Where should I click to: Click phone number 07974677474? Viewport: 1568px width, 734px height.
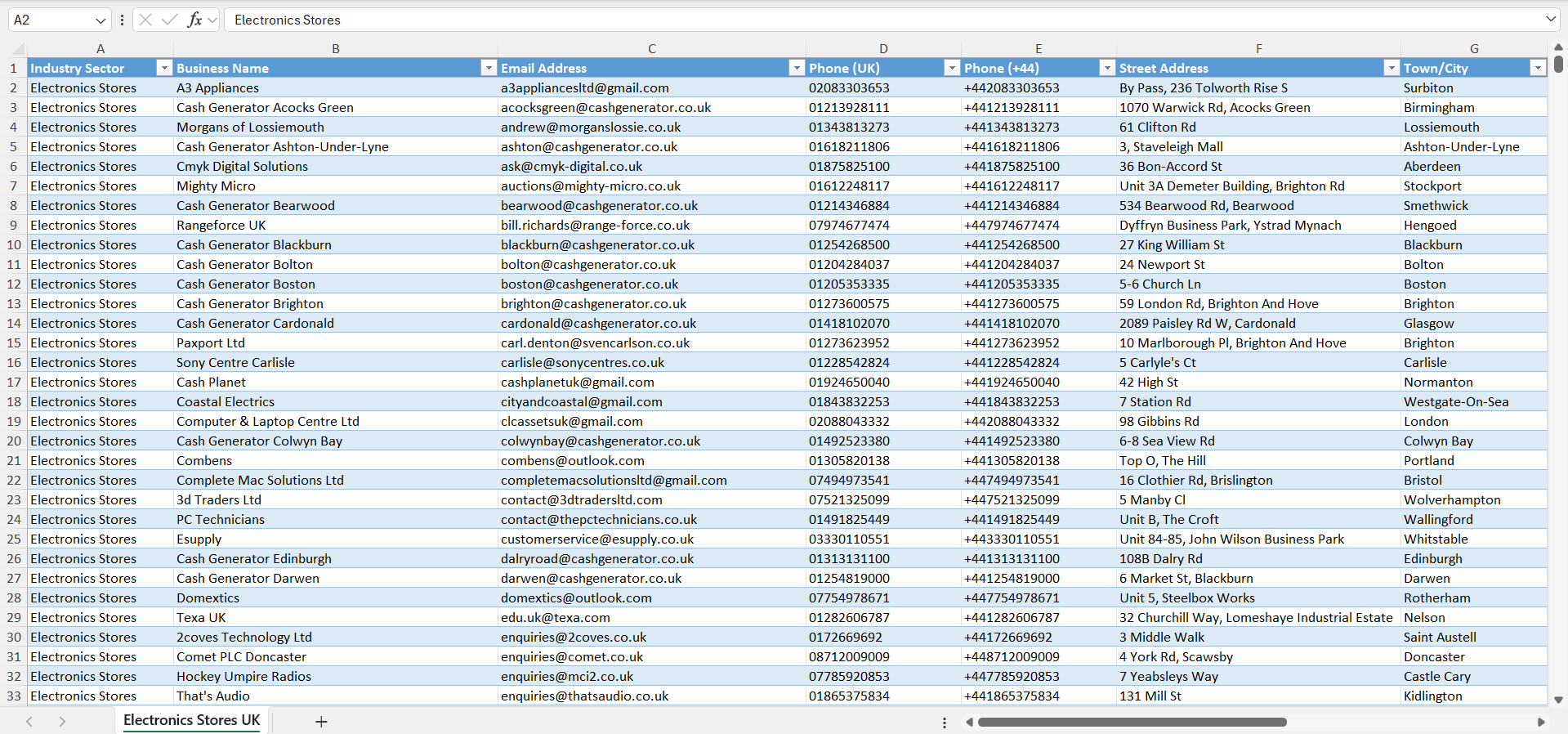[x=883, y=225]
